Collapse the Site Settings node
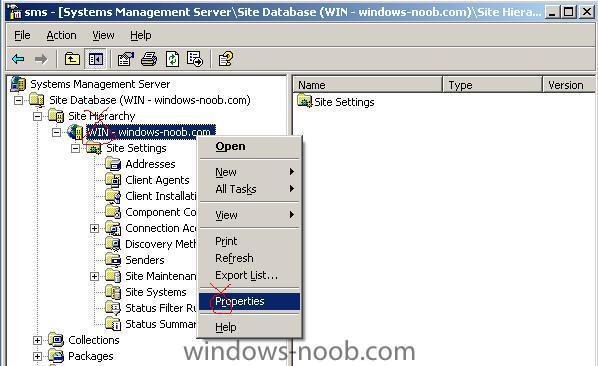Viewport: 598px width, 366px height. pos(75,148)
